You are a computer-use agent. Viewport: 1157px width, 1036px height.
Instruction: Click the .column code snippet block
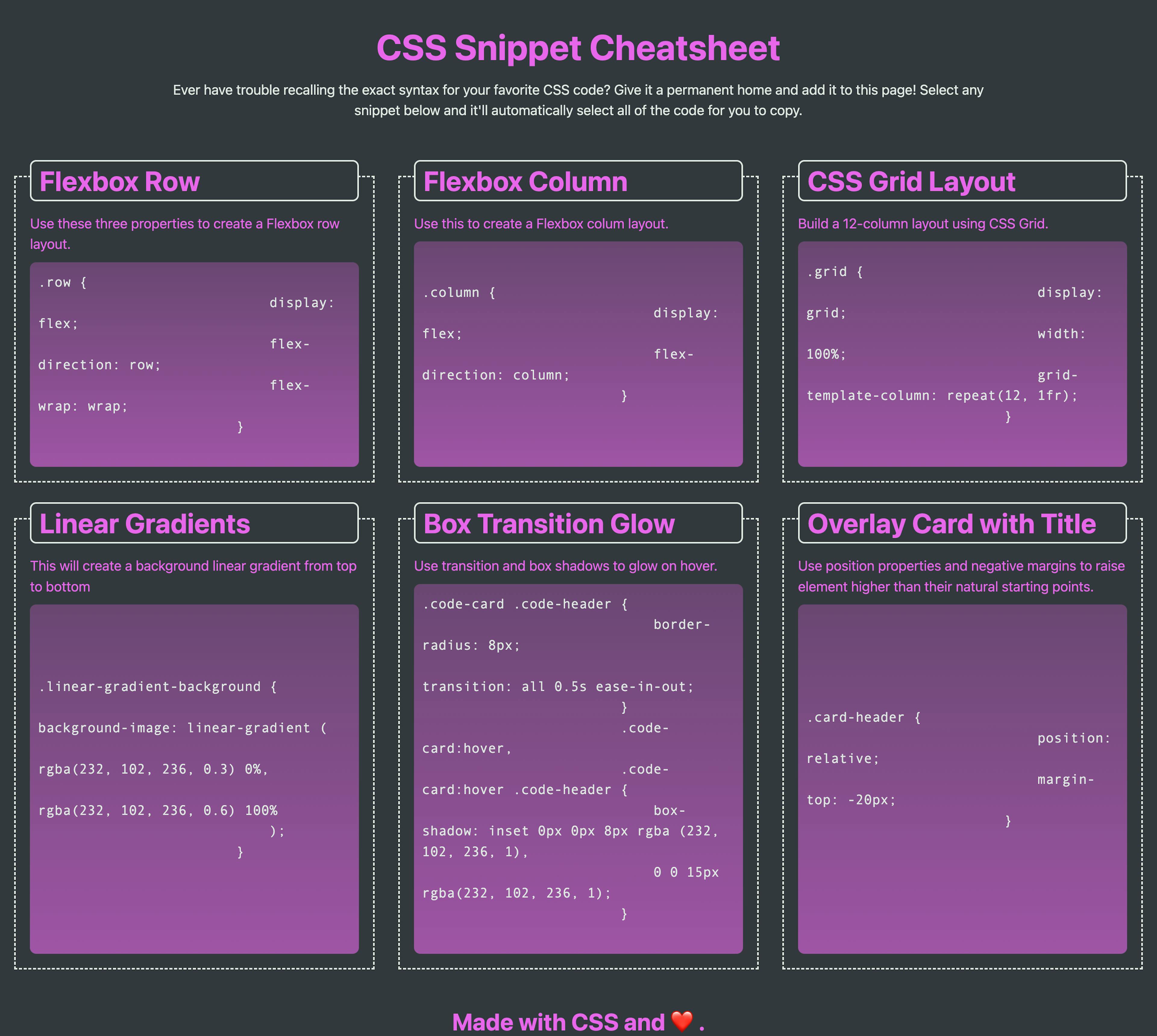(578, 354)
